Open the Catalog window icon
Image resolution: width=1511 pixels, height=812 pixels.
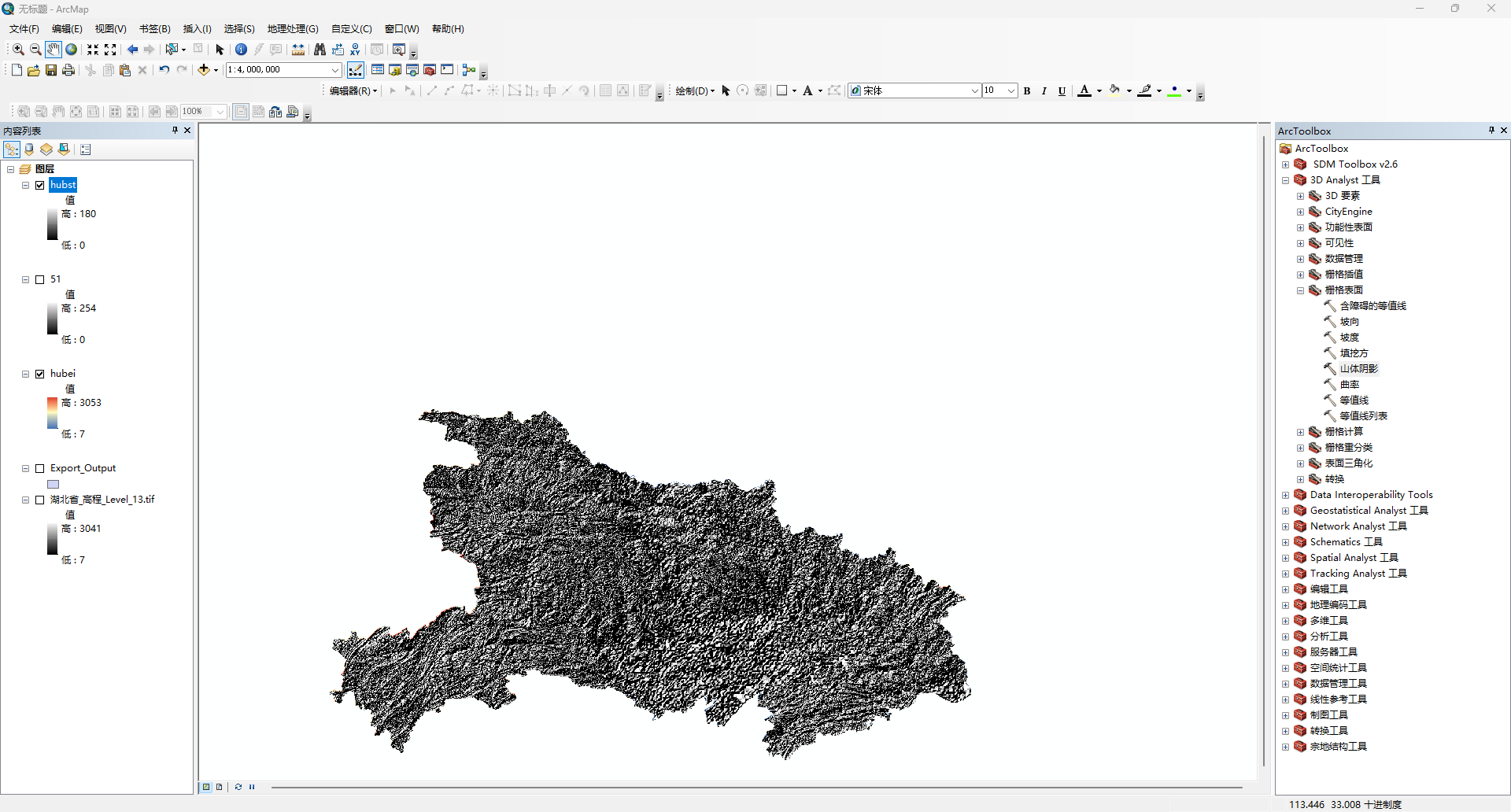point(395,70)
